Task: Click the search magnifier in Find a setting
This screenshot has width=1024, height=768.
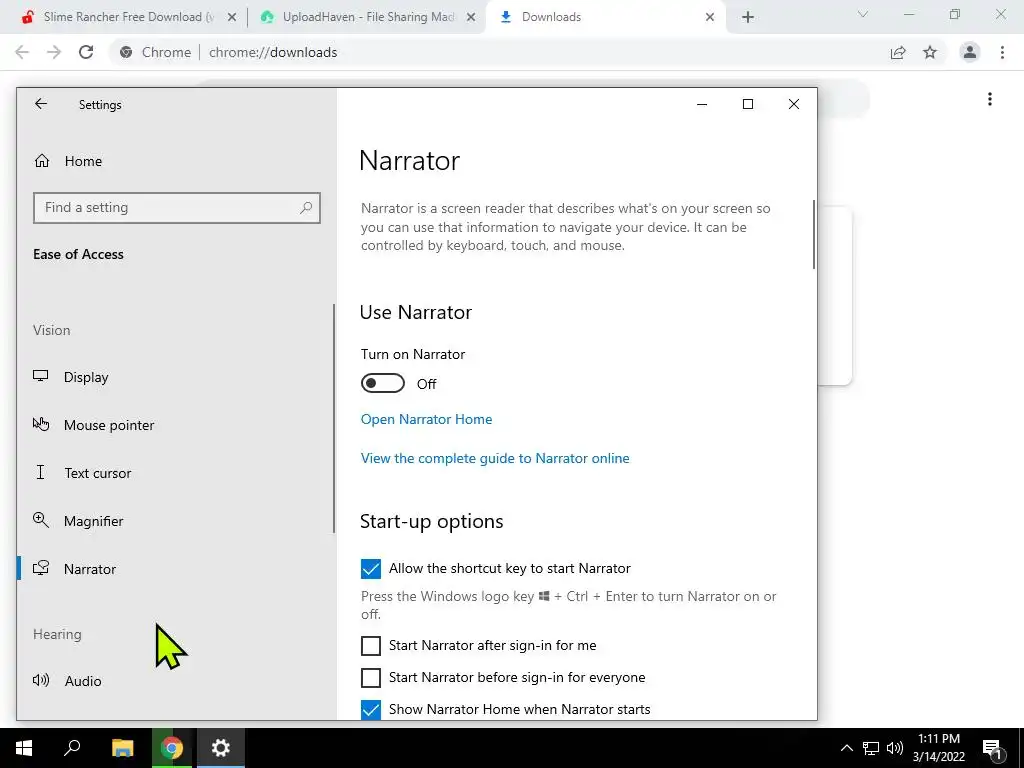Action: [306, 208]
